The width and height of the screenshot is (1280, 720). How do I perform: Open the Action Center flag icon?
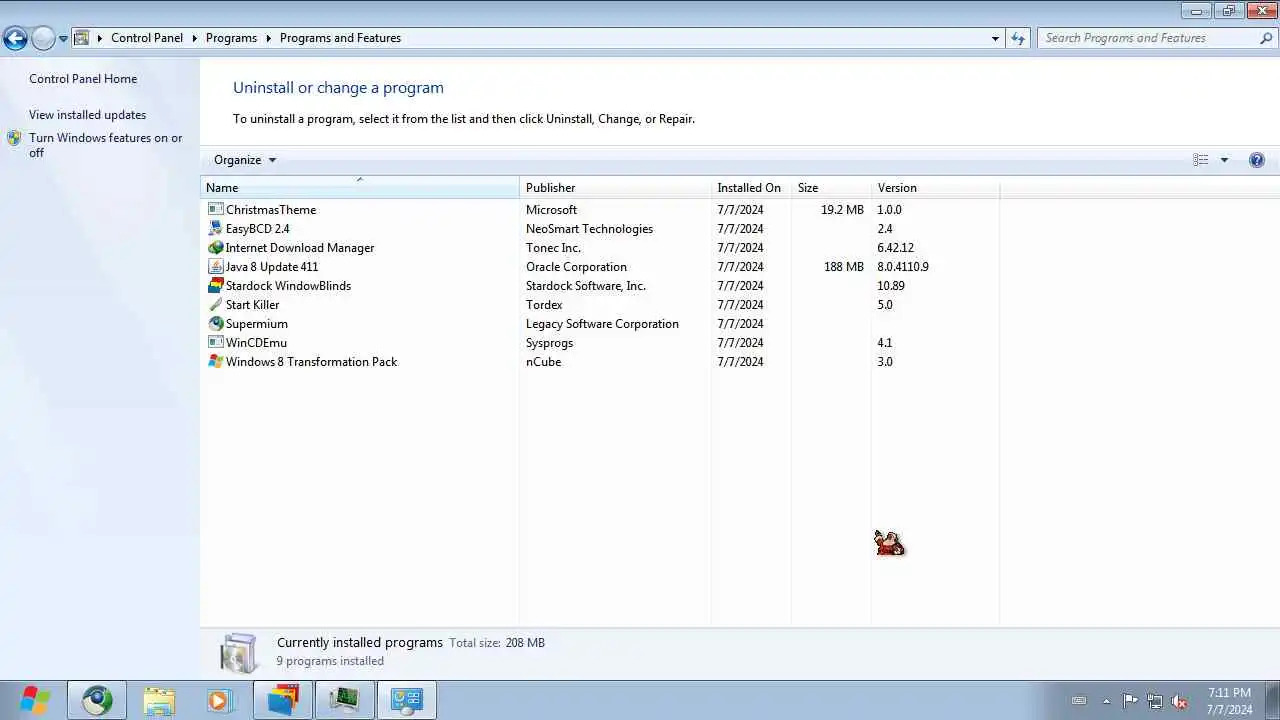point(1130,701)
